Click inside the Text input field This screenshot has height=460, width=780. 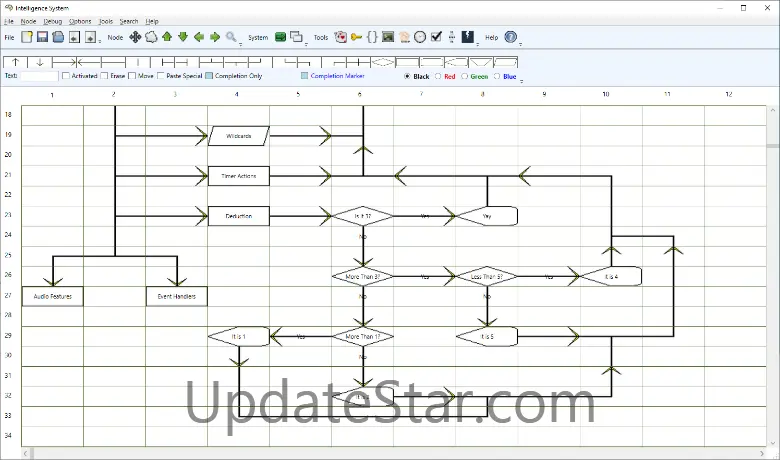[x=39, y=76]
